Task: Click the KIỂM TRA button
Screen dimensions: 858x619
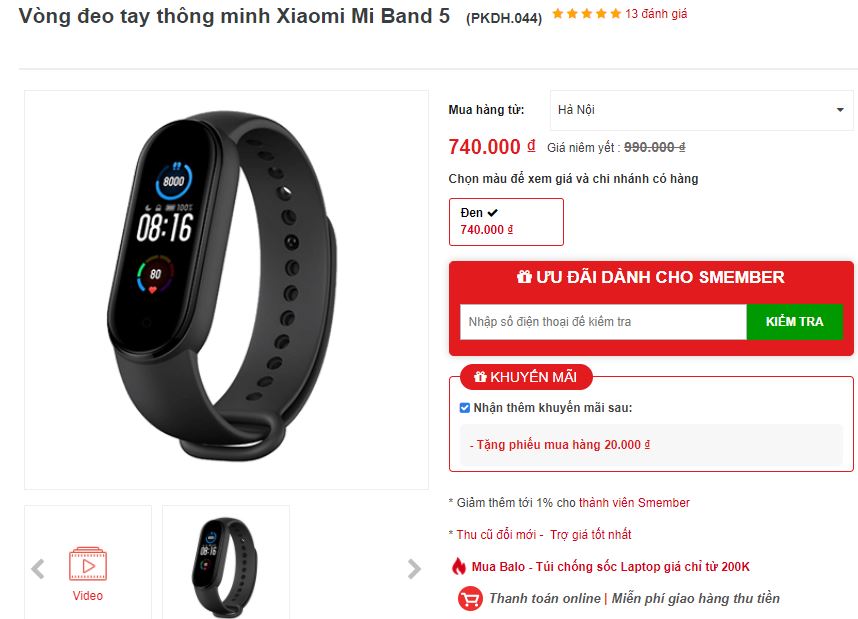Action: (x=795, y=322)
